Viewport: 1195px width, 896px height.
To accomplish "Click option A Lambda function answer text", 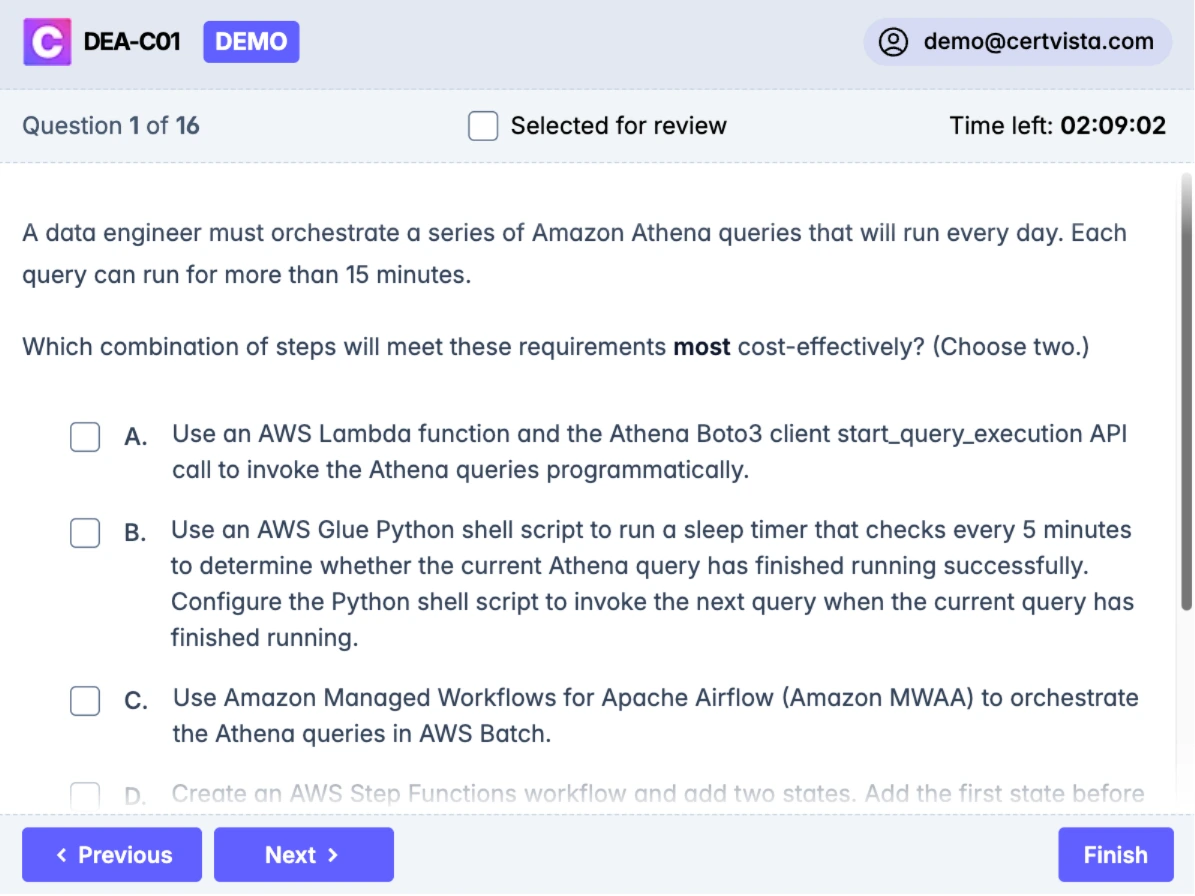I will pos(648,452).
